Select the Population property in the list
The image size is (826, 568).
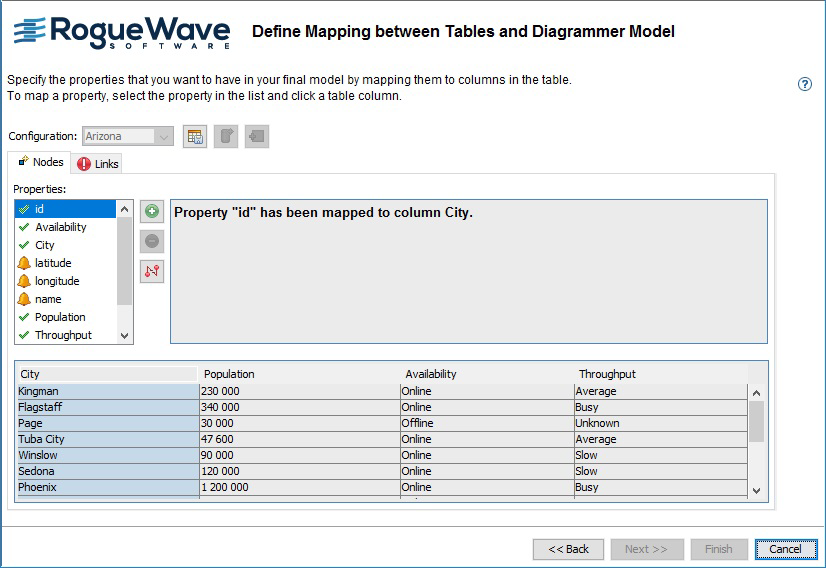click(60, 317)
